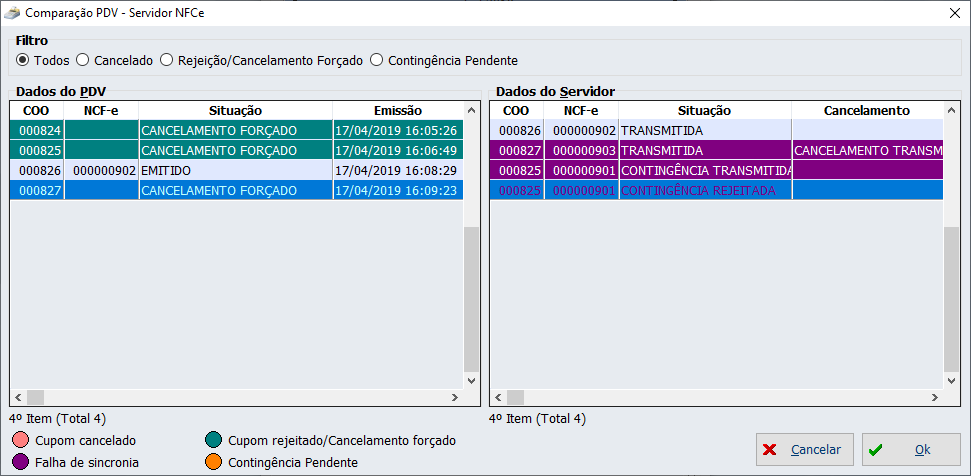
Task: Click the pink Cupom cancelado legend circle
Action: click(20, 440)
